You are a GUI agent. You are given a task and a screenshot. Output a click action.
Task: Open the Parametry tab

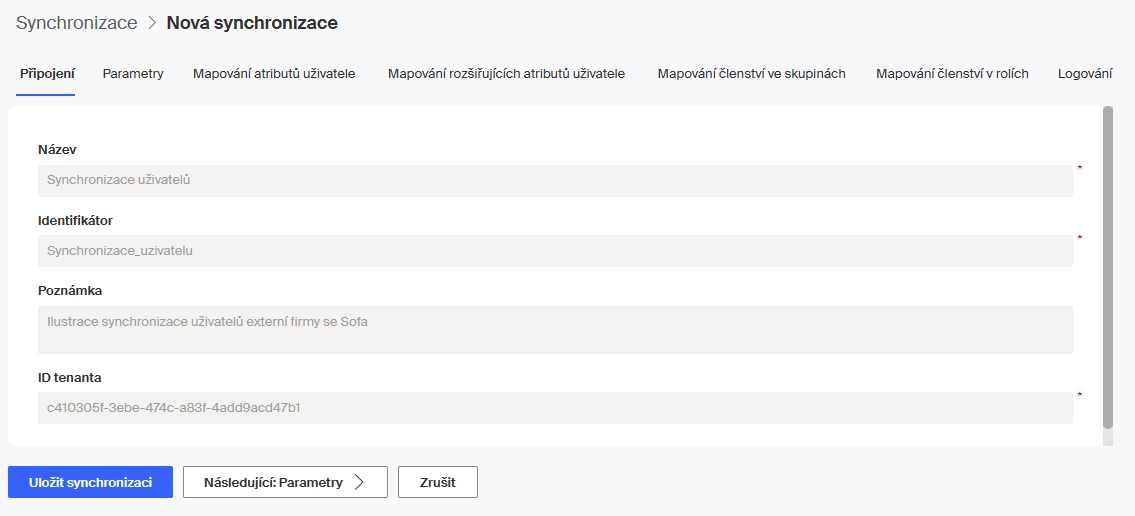pyautogui.click(x=133, y=74)
